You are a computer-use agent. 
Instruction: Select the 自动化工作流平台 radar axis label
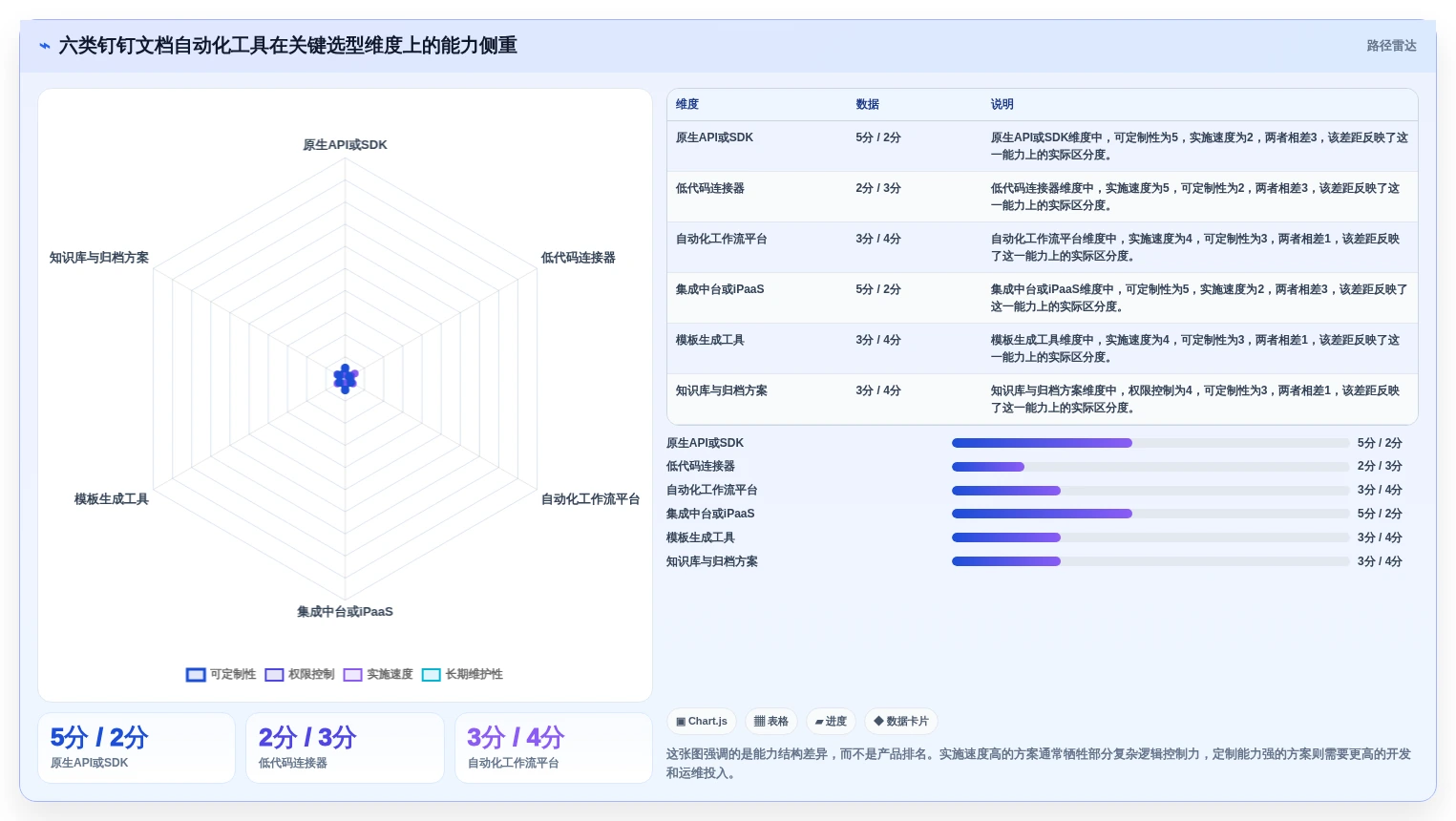click(x=590, y=499)
